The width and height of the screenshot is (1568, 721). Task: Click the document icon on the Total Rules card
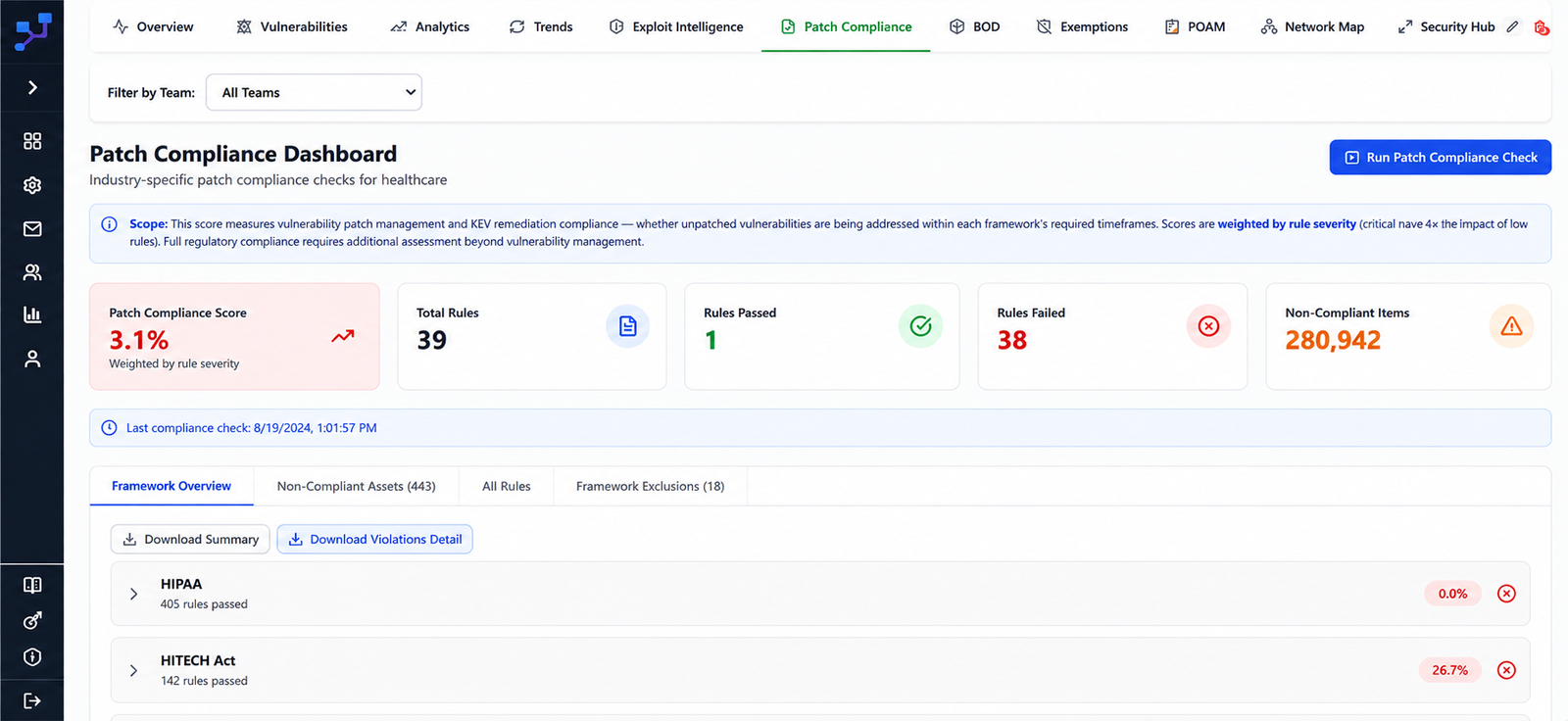[628, 326]
